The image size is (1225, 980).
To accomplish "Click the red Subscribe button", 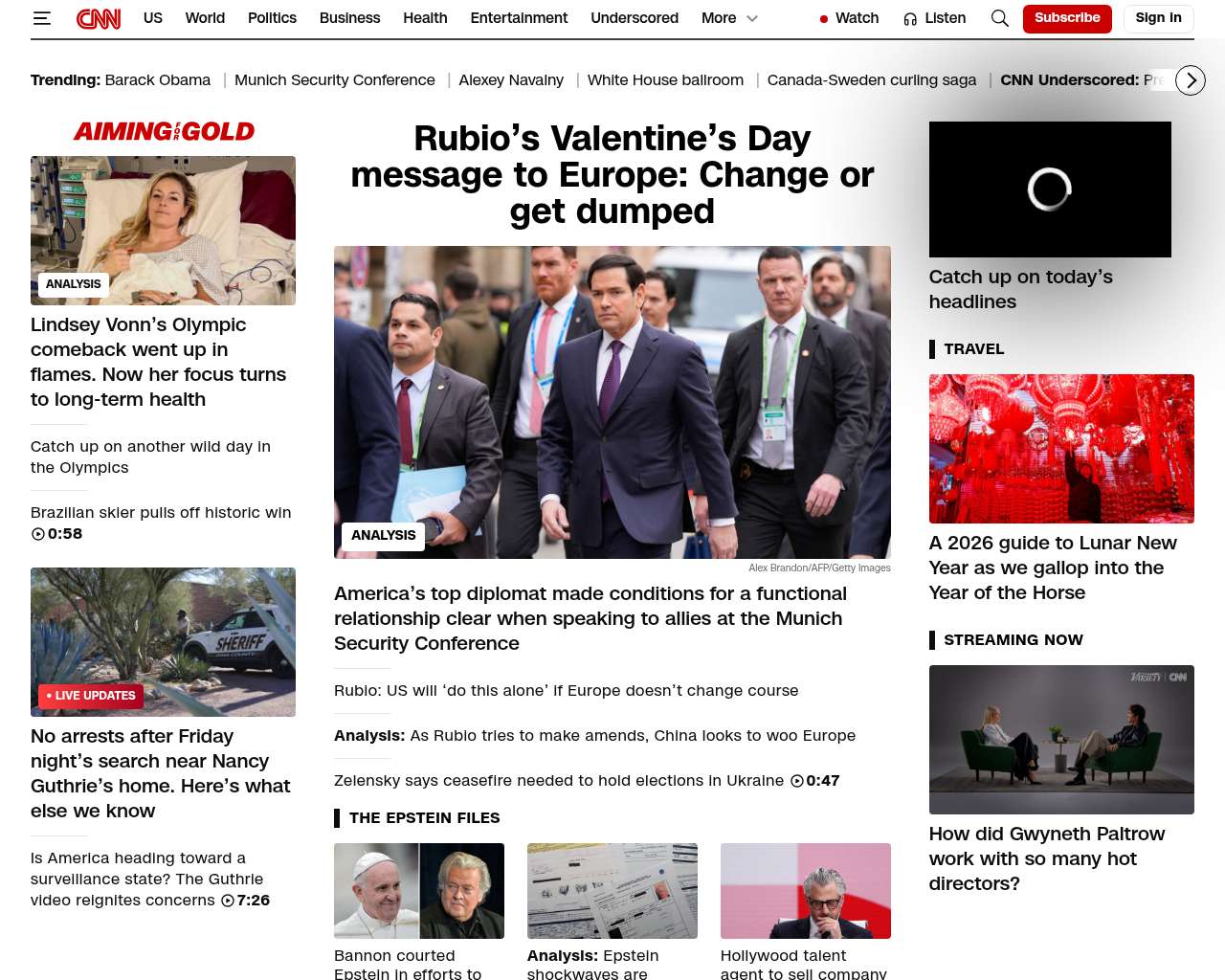I will coord(1066,18).
